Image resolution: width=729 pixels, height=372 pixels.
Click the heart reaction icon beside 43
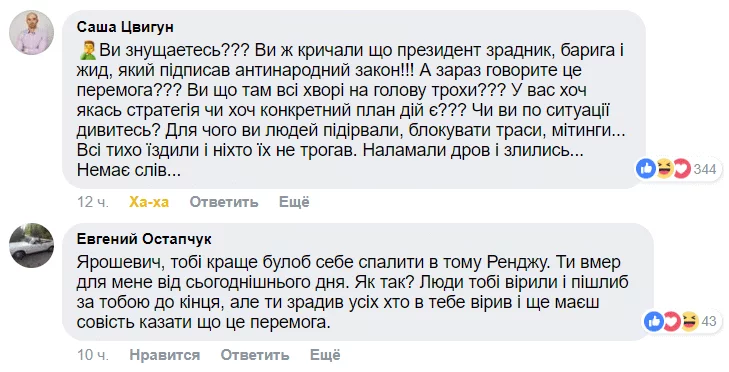[x=672, y=321]
